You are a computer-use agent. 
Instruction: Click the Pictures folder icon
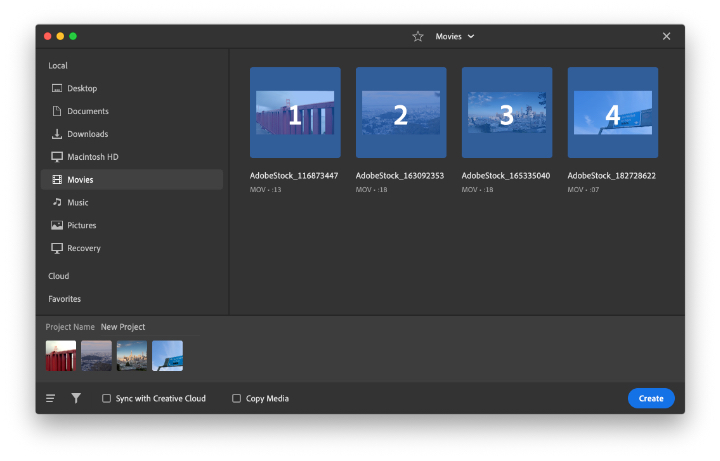point(57,225)
